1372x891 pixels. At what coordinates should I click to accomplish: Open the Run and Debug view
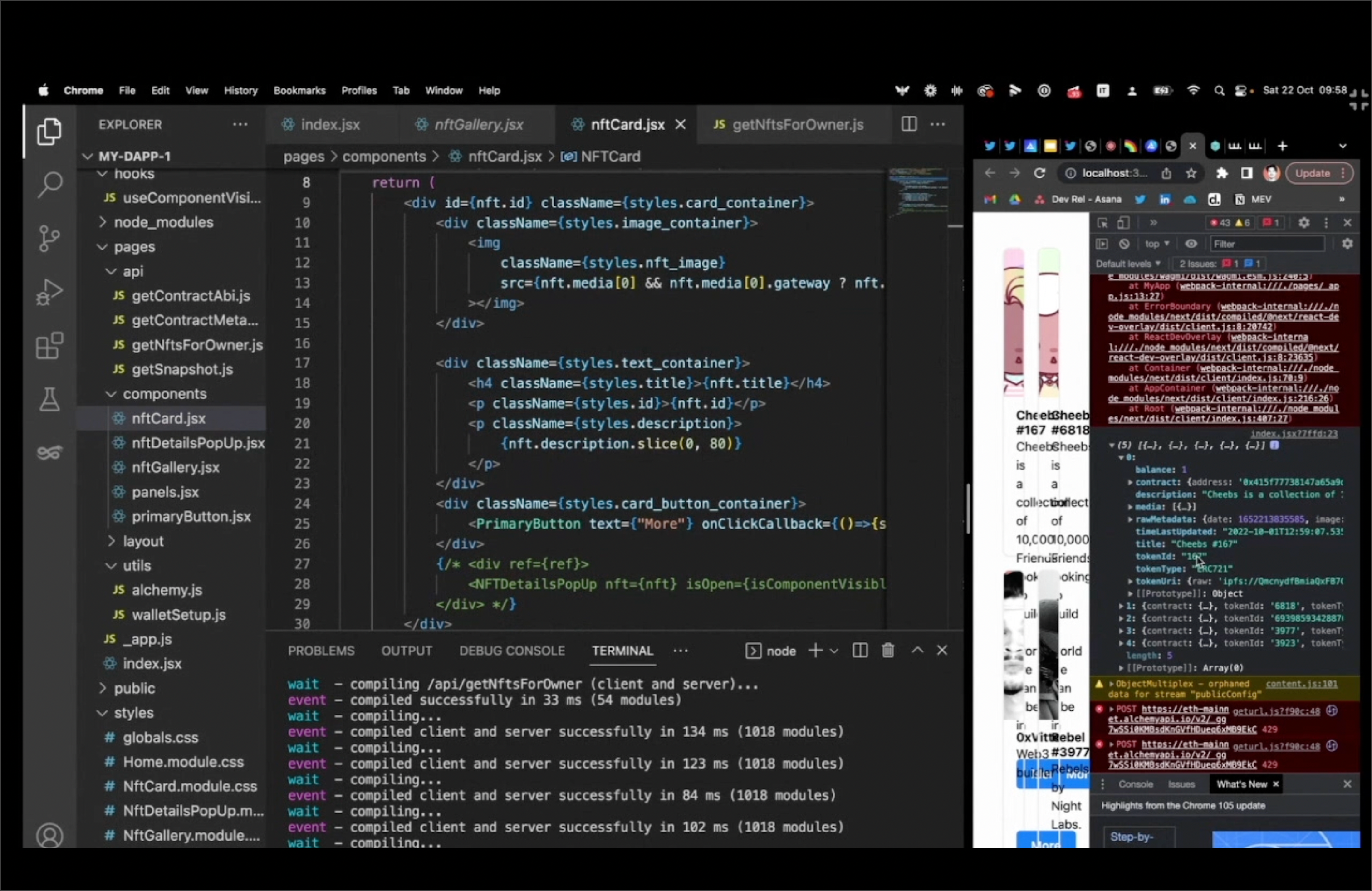coord(49,292)
